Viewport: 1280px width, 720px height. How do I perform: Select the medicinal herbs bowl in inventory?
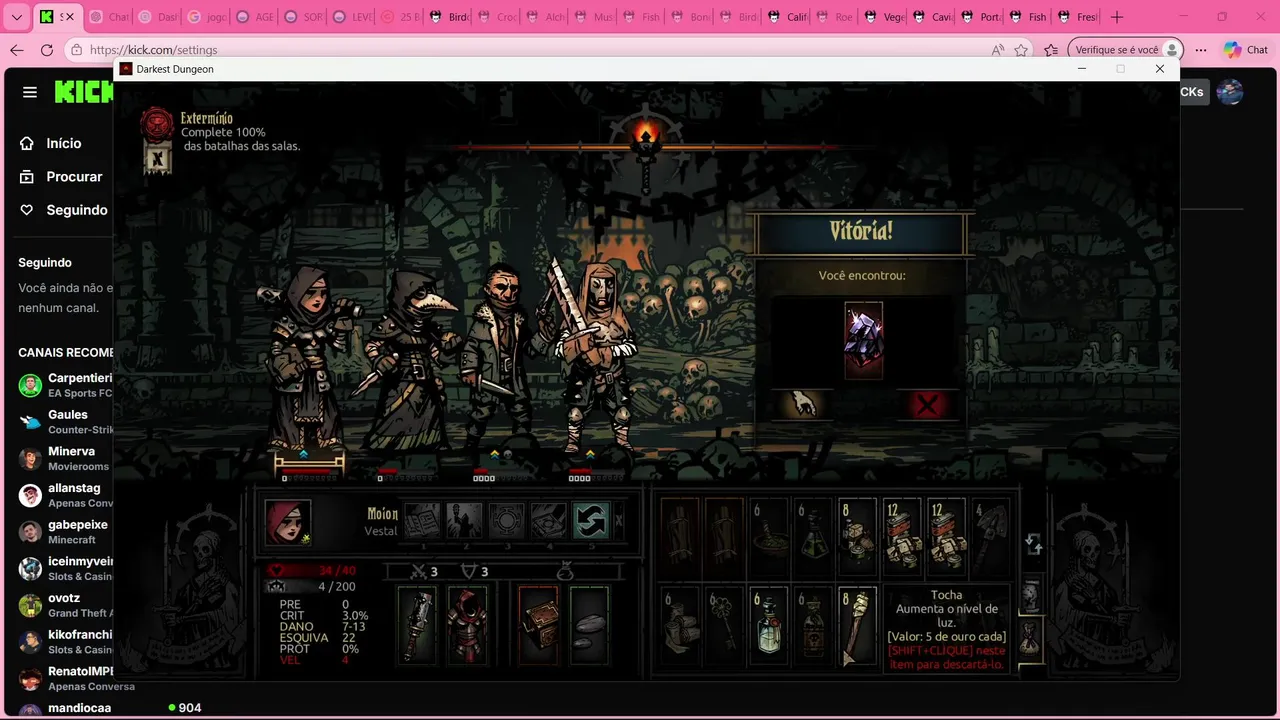768,536
